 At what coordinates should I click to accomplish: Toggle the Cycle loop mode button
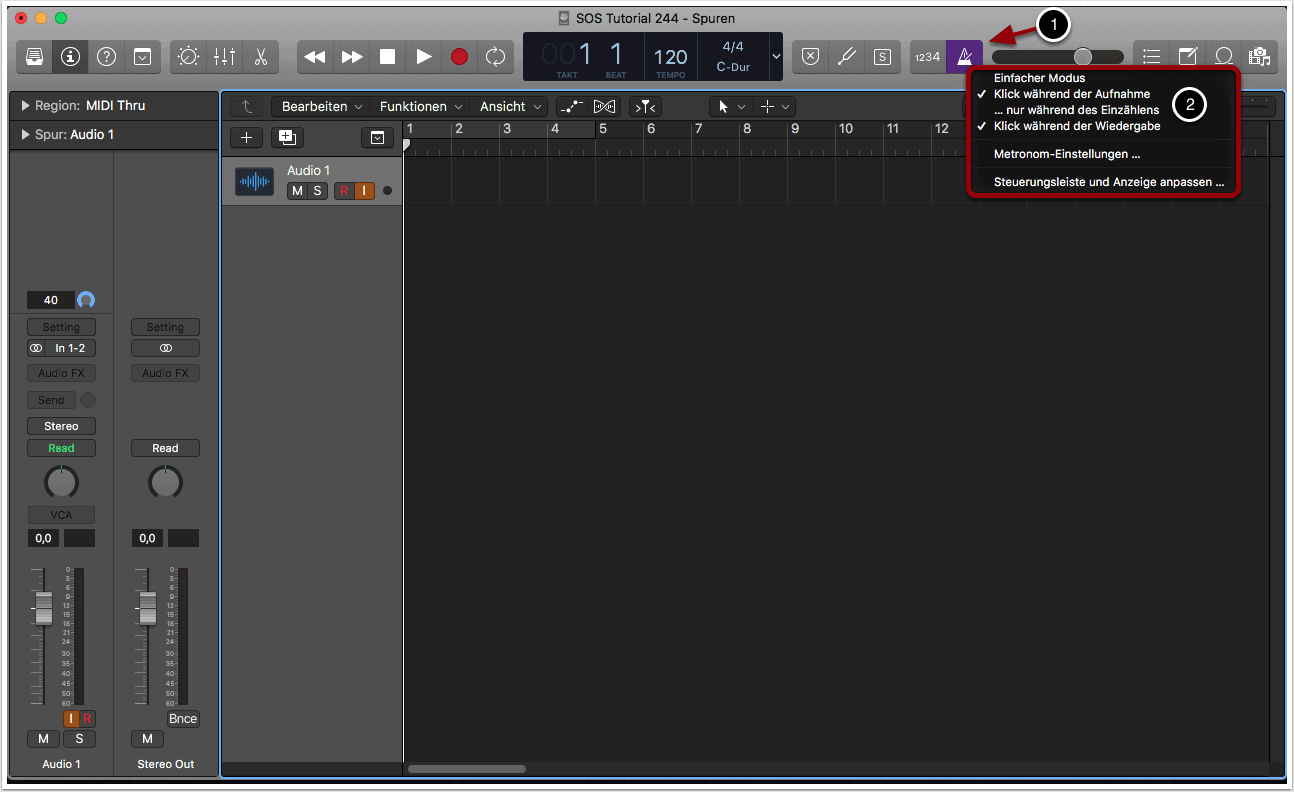click(x=495, y=57)
